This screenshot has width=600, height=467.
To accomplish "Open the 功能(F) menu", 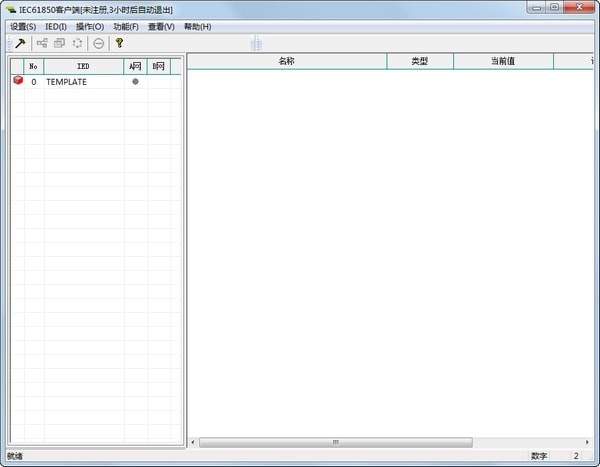I will click(126, 26).
